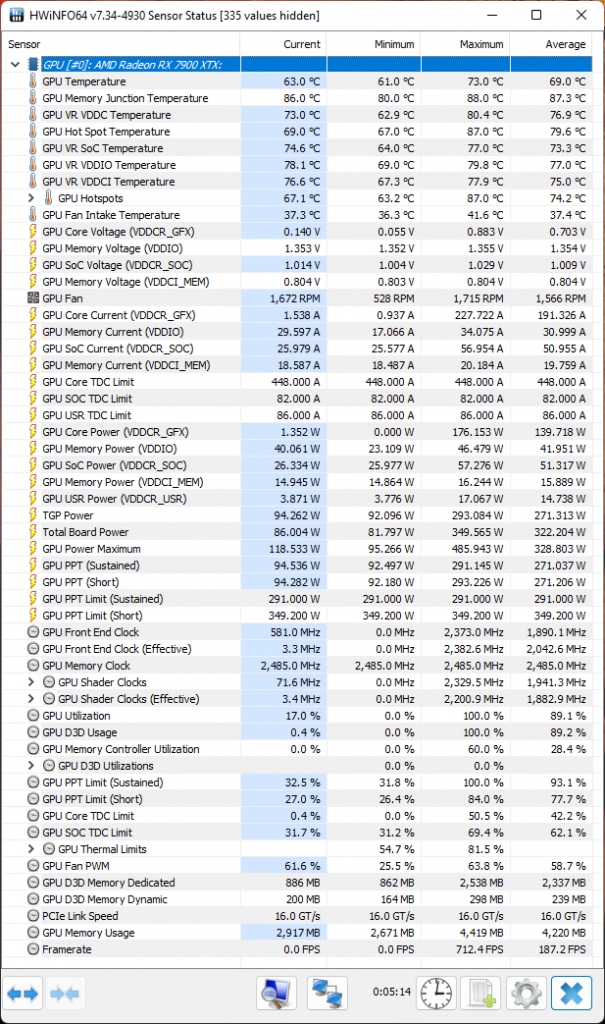Select GPU Memory Controller Utilization row
Viewport: 605px width, 1024px height.
(x=297, y=749)
